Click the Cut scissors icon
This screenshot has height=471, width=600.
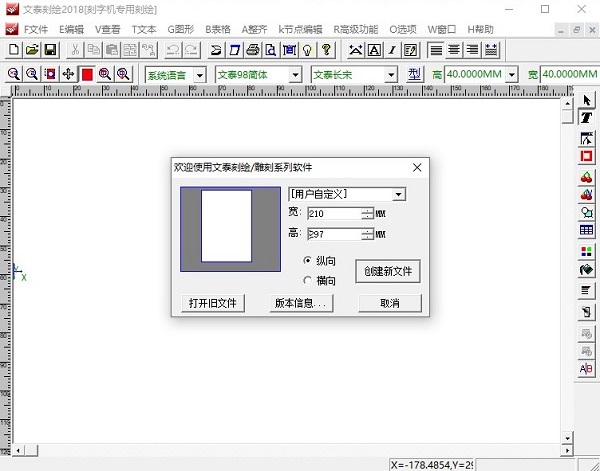pyautogui.click(x=75, y=50)
